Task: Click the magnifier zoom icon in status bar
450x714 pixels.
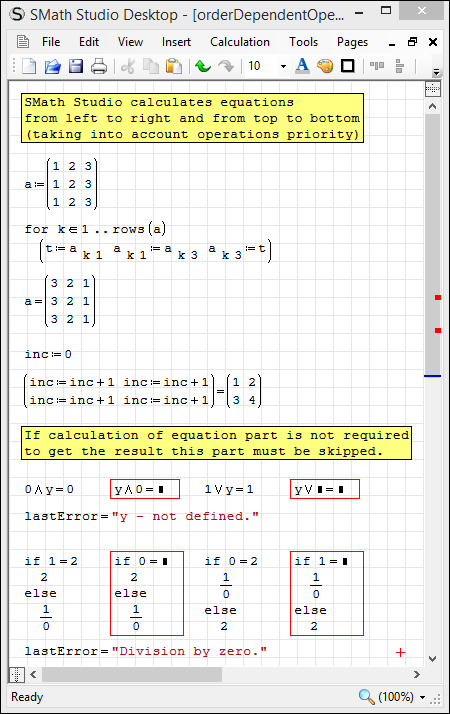Action: tap(366, 697)
